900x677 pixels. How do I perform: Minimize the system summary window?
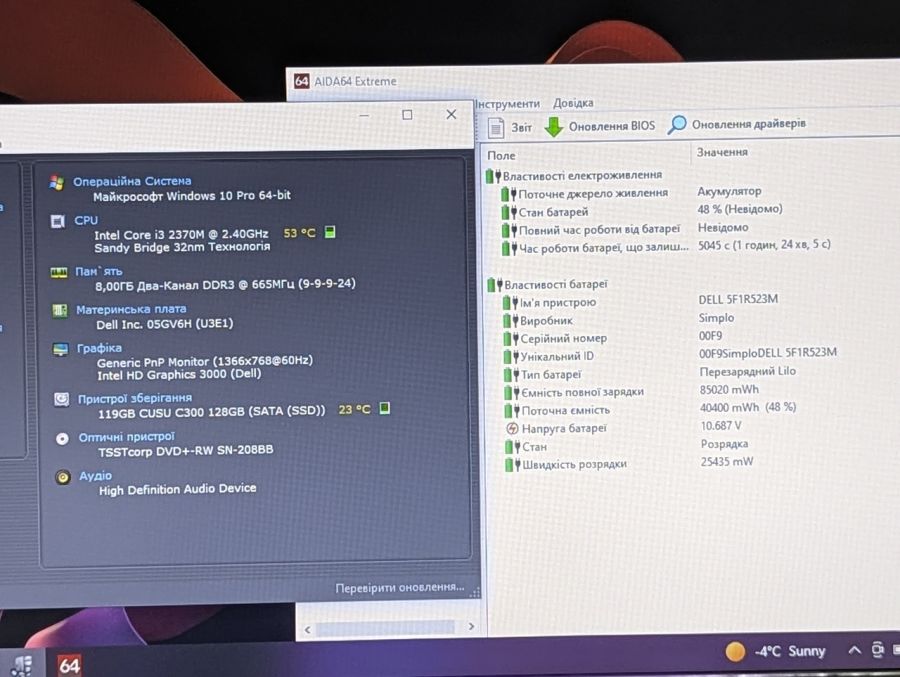[364, 115]
